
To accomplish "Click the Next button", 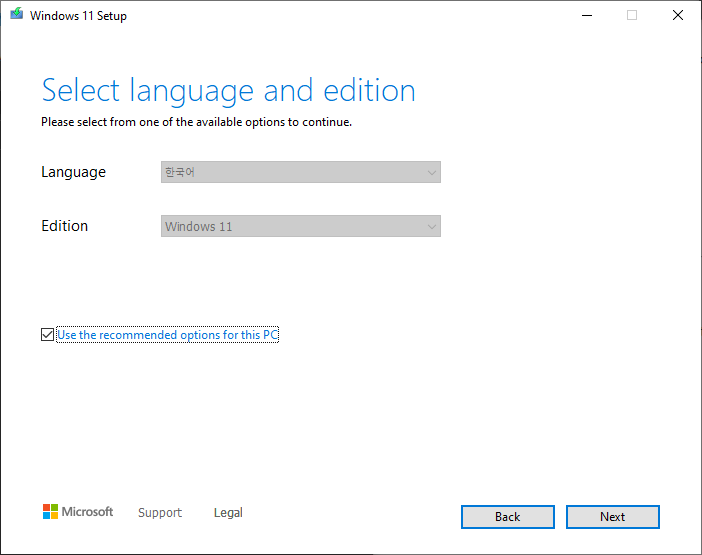I will coord(612,517).
